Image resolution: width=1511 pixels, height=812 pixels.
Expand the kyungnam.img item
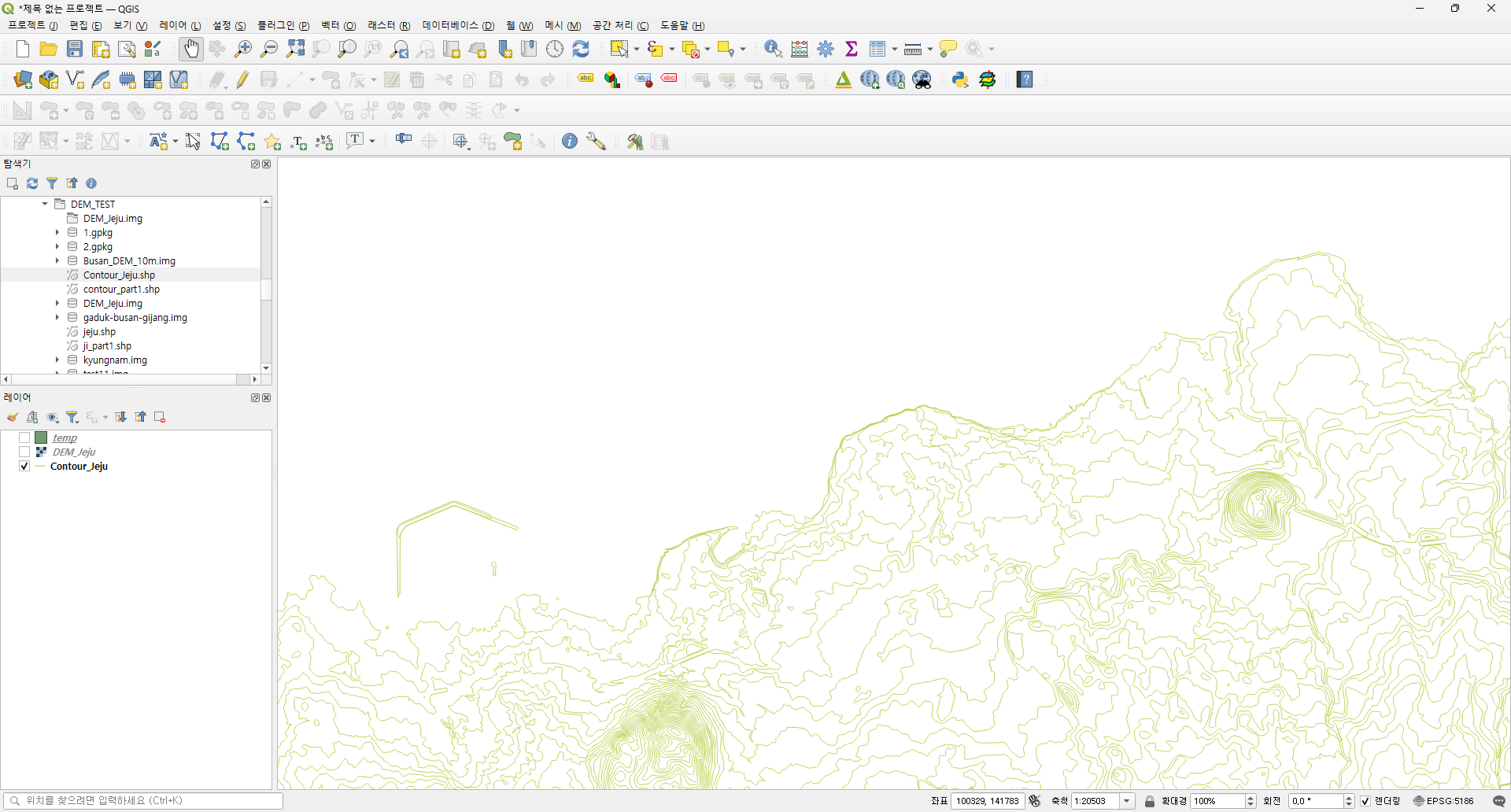[57, 360]
